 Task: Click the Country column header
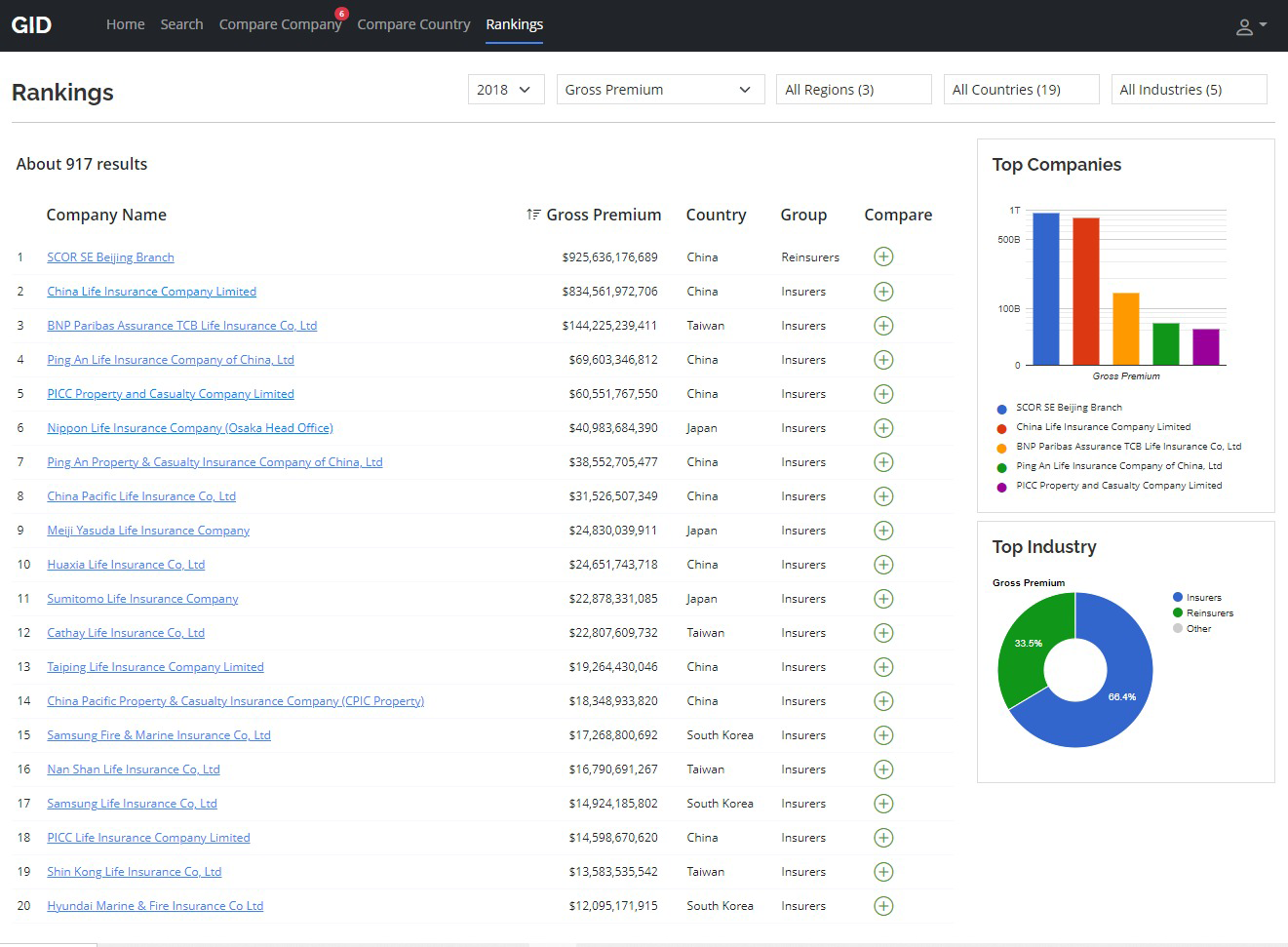716,215
